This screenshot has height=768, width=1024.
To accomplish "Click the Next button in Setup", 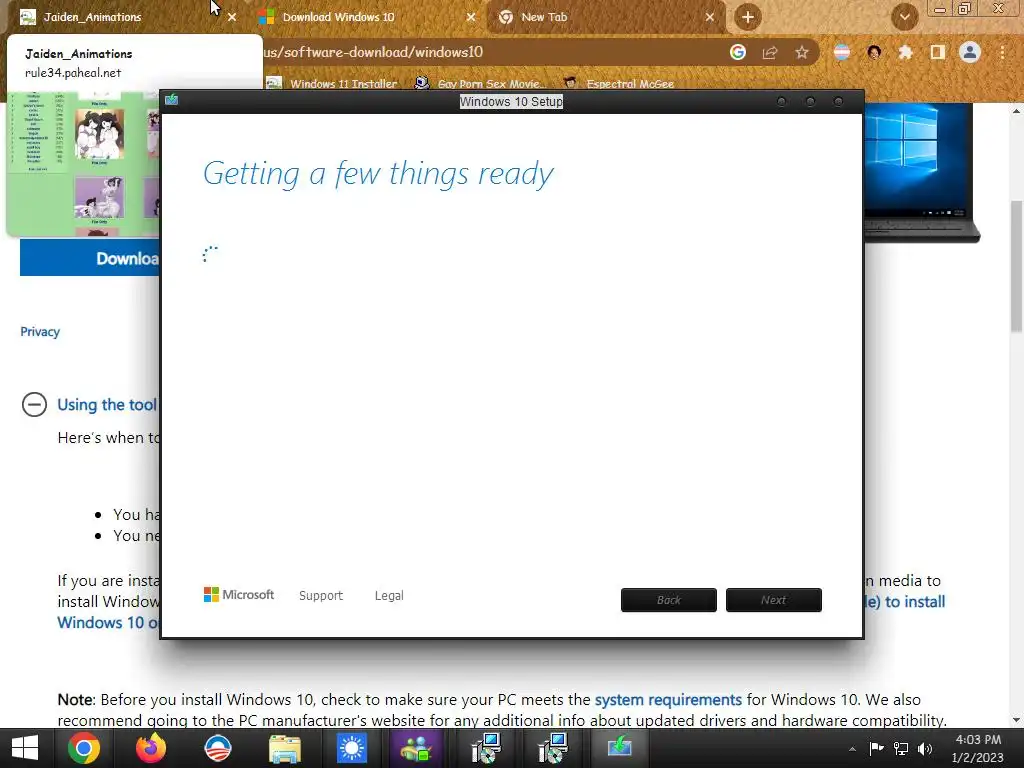I will tap(774, 600).
